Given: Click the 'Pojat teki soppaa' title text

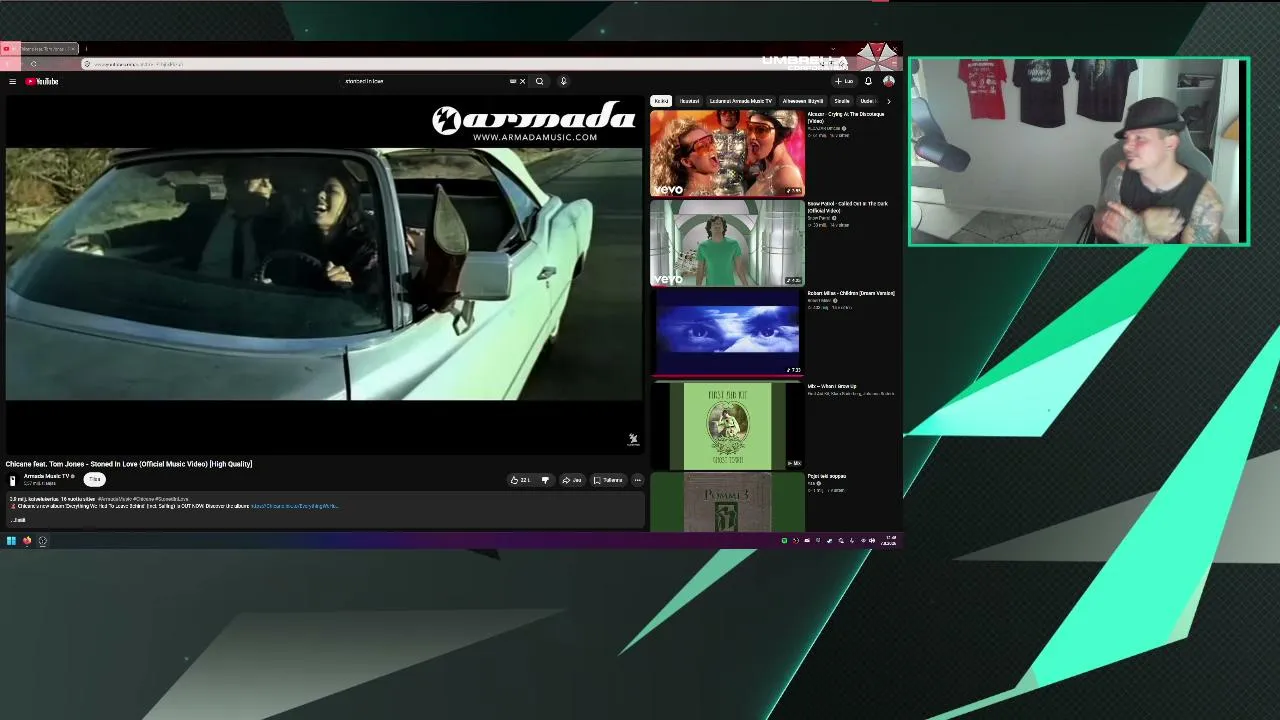Looking at the screenshot, I should tap(827, 476).
